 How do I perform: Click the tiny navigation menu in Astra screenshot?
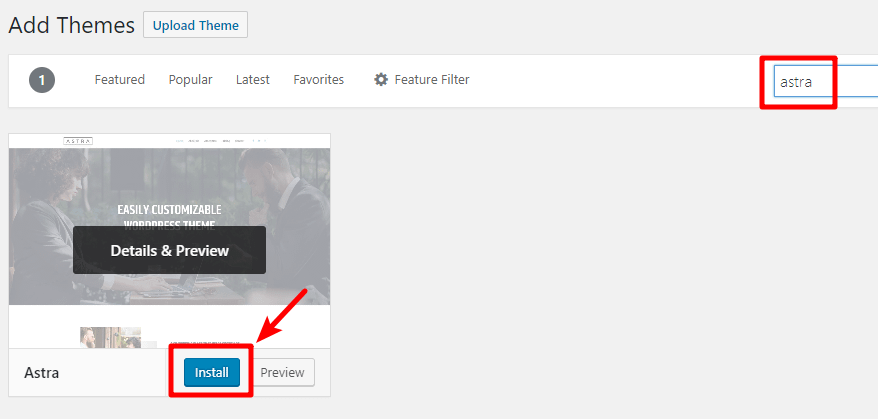point(221,141)
